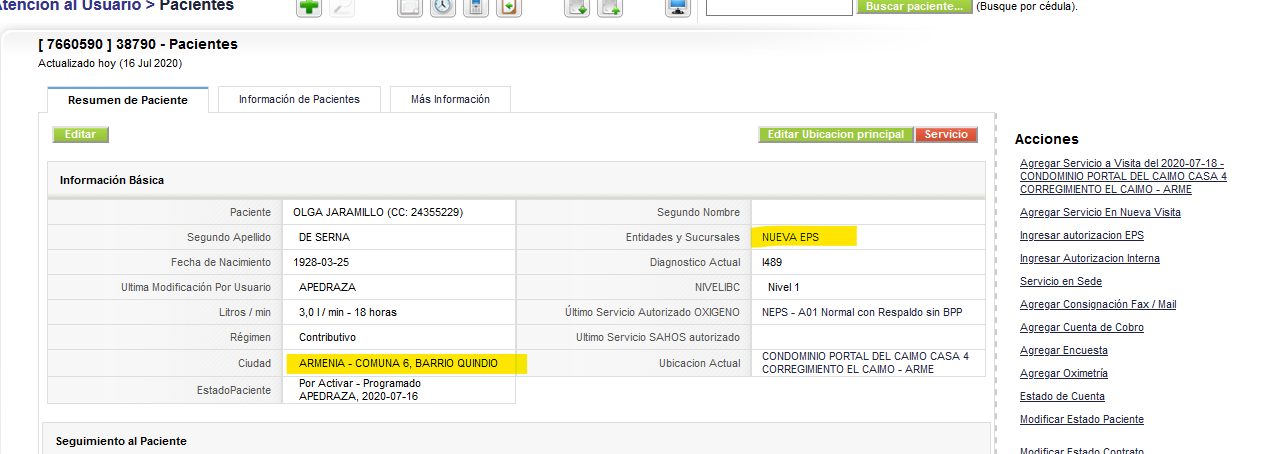Click the DE SERNA surname value
The width and height of the screenshot is (1284, 454).
coord(324,237)
